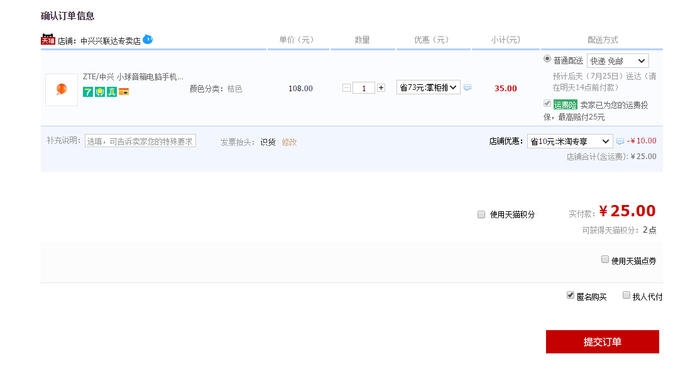Click the 补充说明 note input field
Image resolution: width=700 pixels, height=371 pixels.
tap(140, 141)
